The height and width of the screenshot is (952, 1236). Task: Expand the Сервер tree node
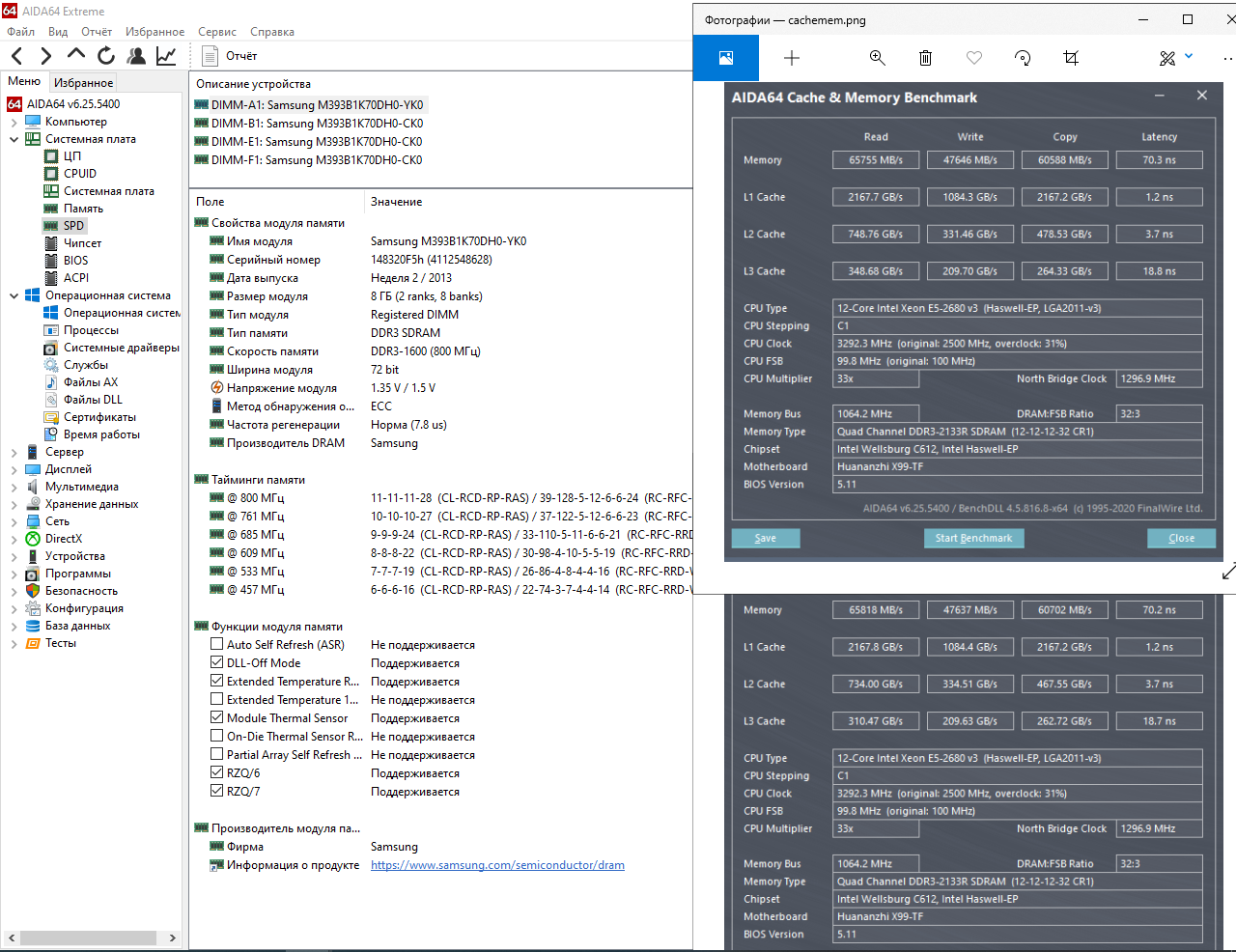pyautogui.click(x=14, y=453)
